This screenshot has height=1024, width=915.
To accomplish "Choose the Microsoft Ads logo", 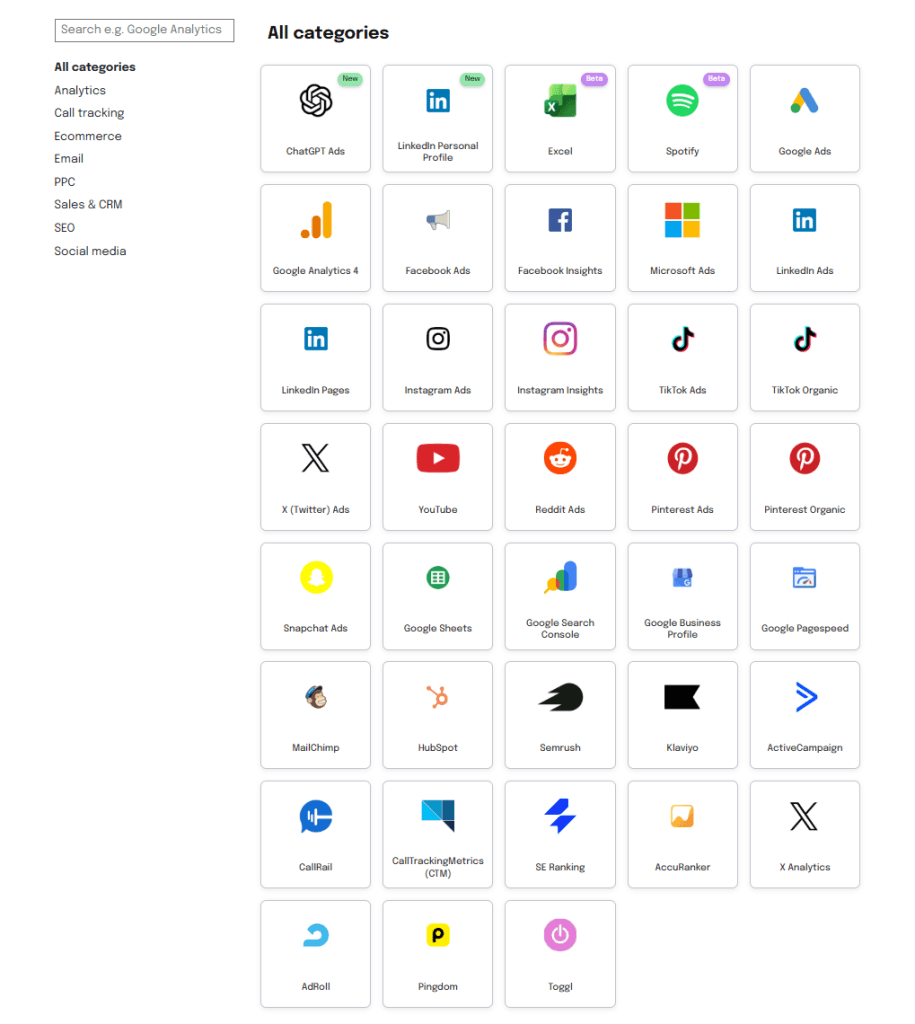I will click(682, 220).
